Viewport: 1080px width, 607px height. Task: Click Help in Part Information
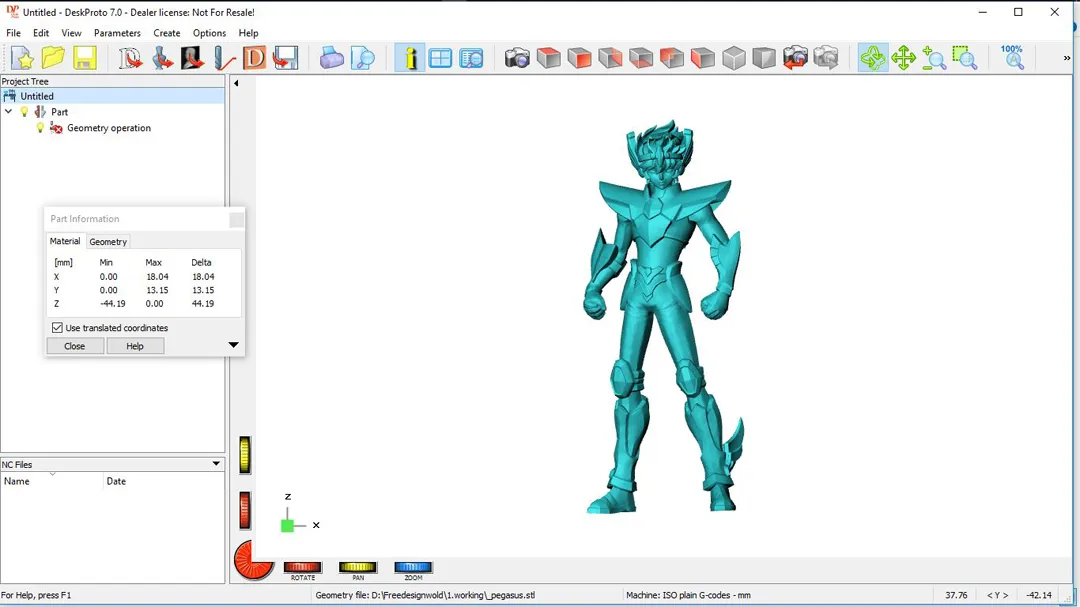point(135,346)
